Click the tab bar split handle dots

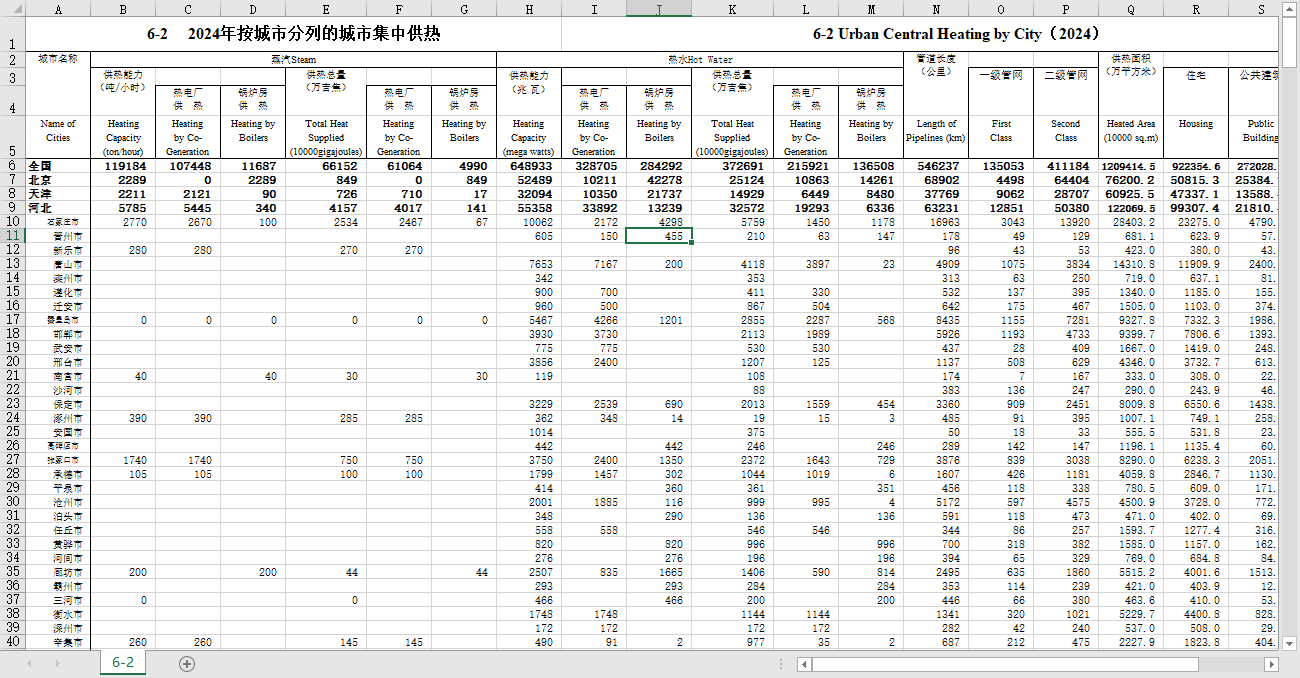point(779,664)
